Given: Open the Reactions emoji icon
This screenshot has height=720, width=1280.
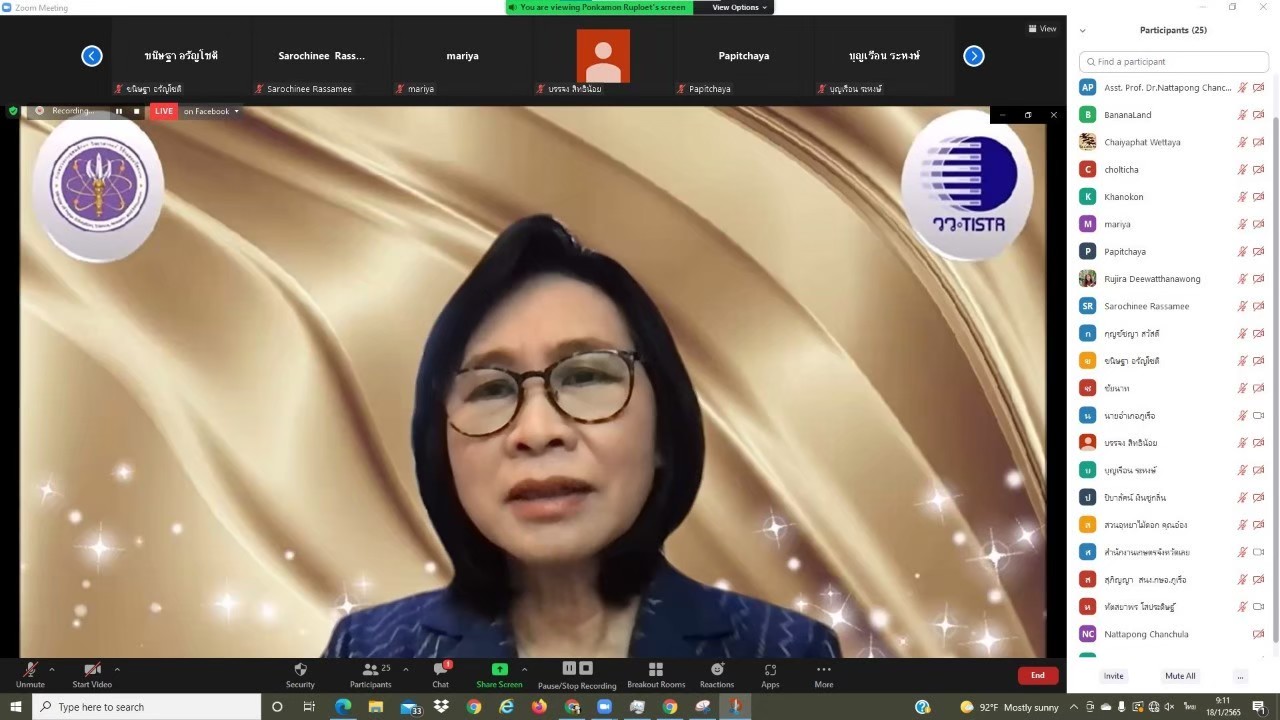Looking at the screenshot, I should point(717,669).
